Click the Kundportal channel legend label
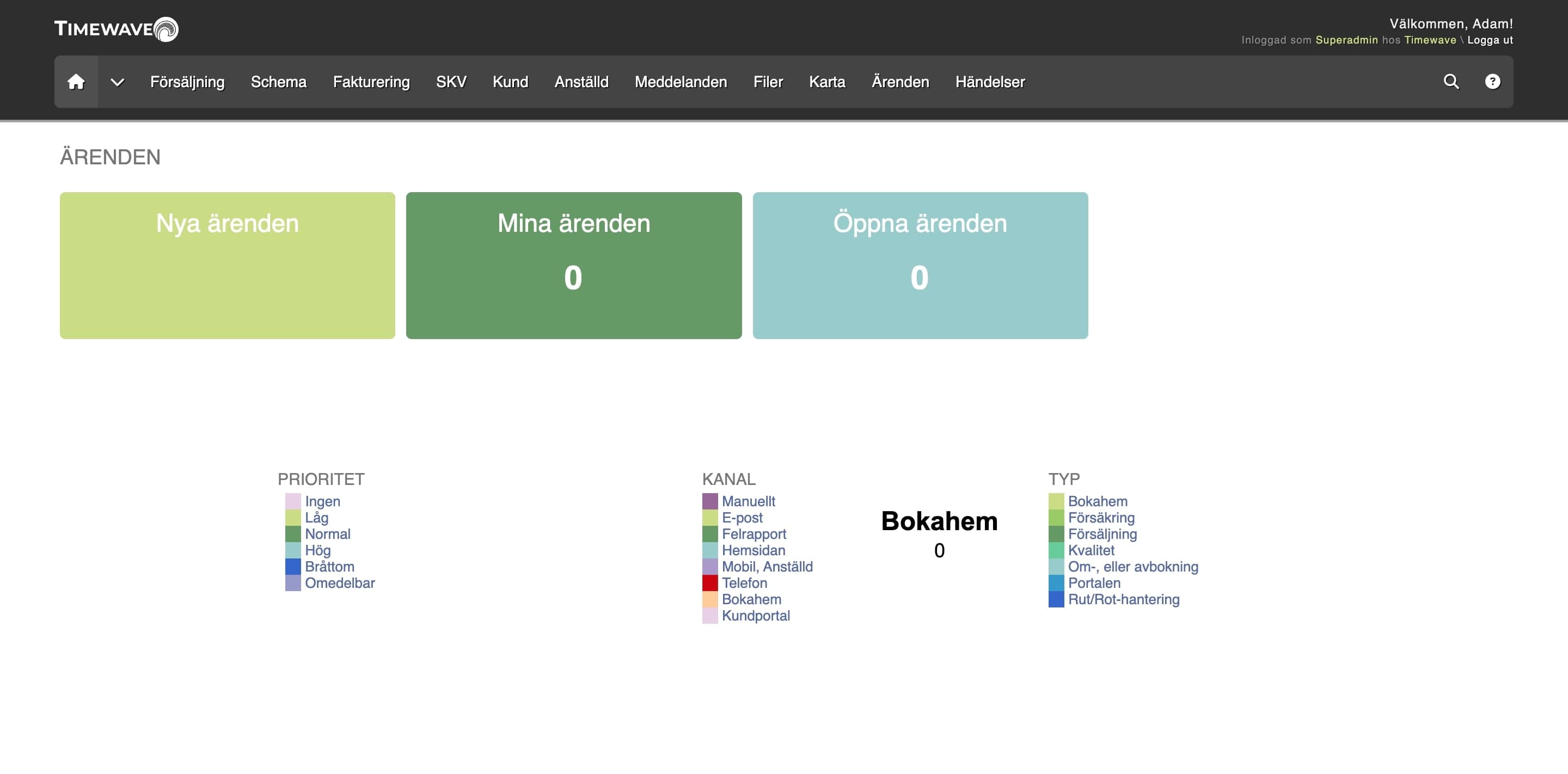The height and width of the screenshot is (774, 1568). click(x=755, y=616)
